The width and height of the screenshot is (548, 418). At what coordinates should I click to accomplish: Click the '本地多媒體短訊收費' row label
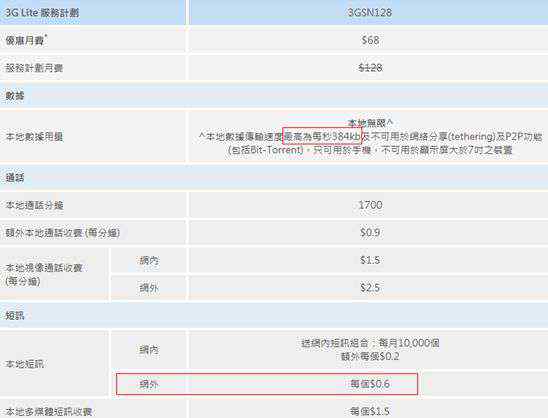pos(49,412)
